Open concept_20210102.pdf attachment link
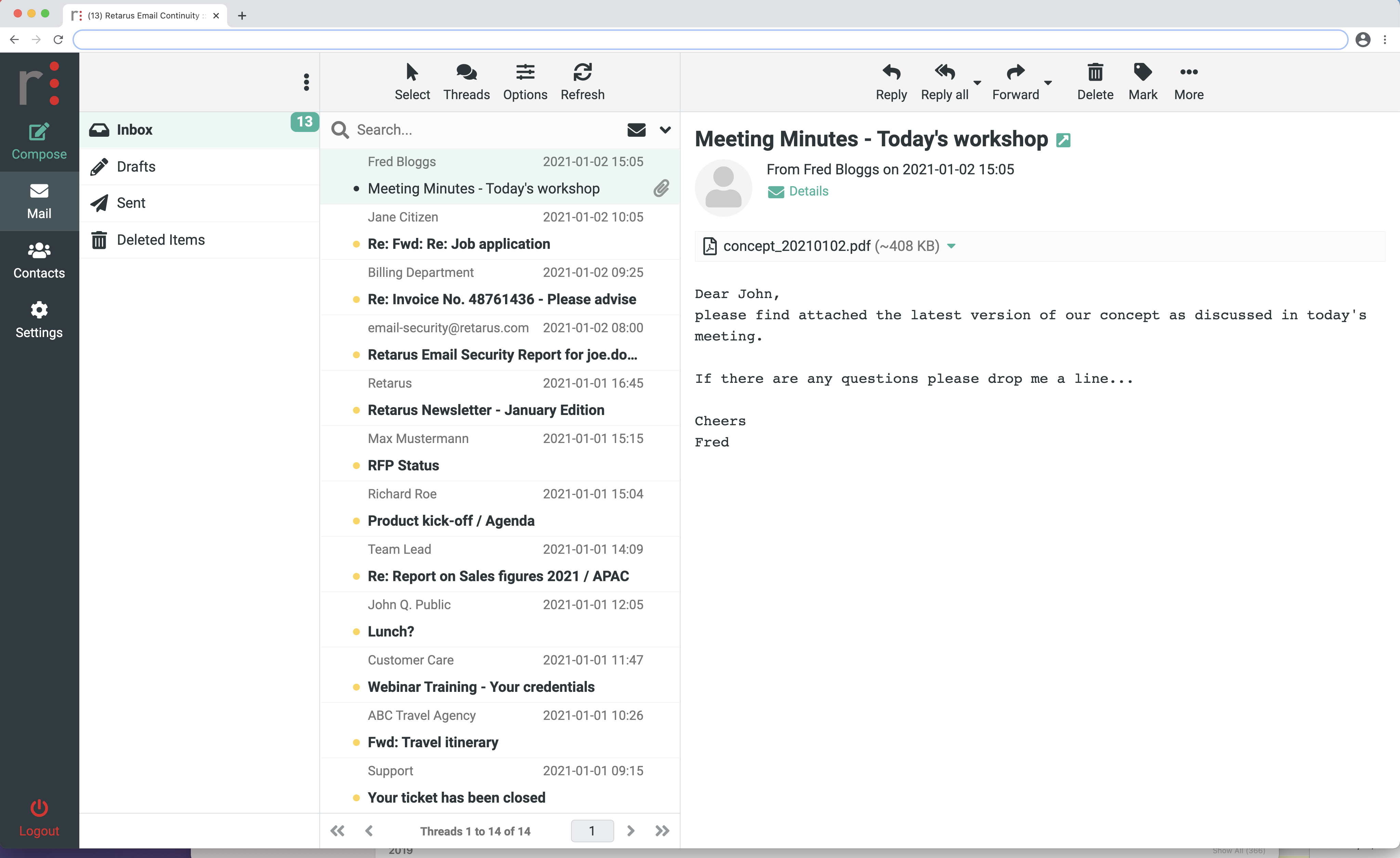 pos(796,246)
